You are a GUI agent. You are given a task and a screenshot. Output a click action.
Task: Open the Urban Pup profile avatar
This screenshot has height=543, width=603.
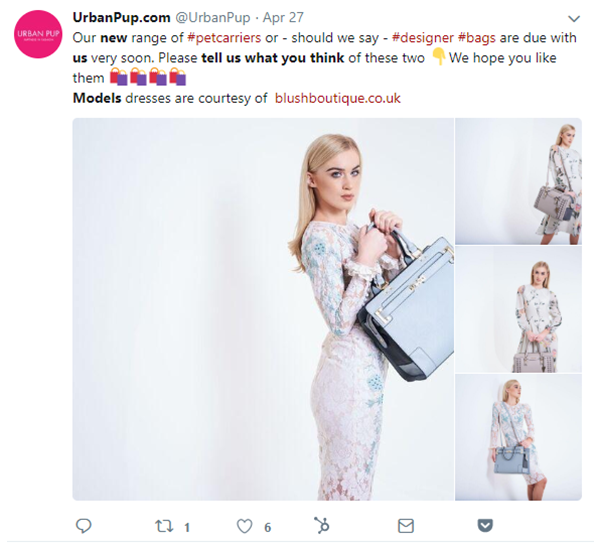[x=38, y=38]
